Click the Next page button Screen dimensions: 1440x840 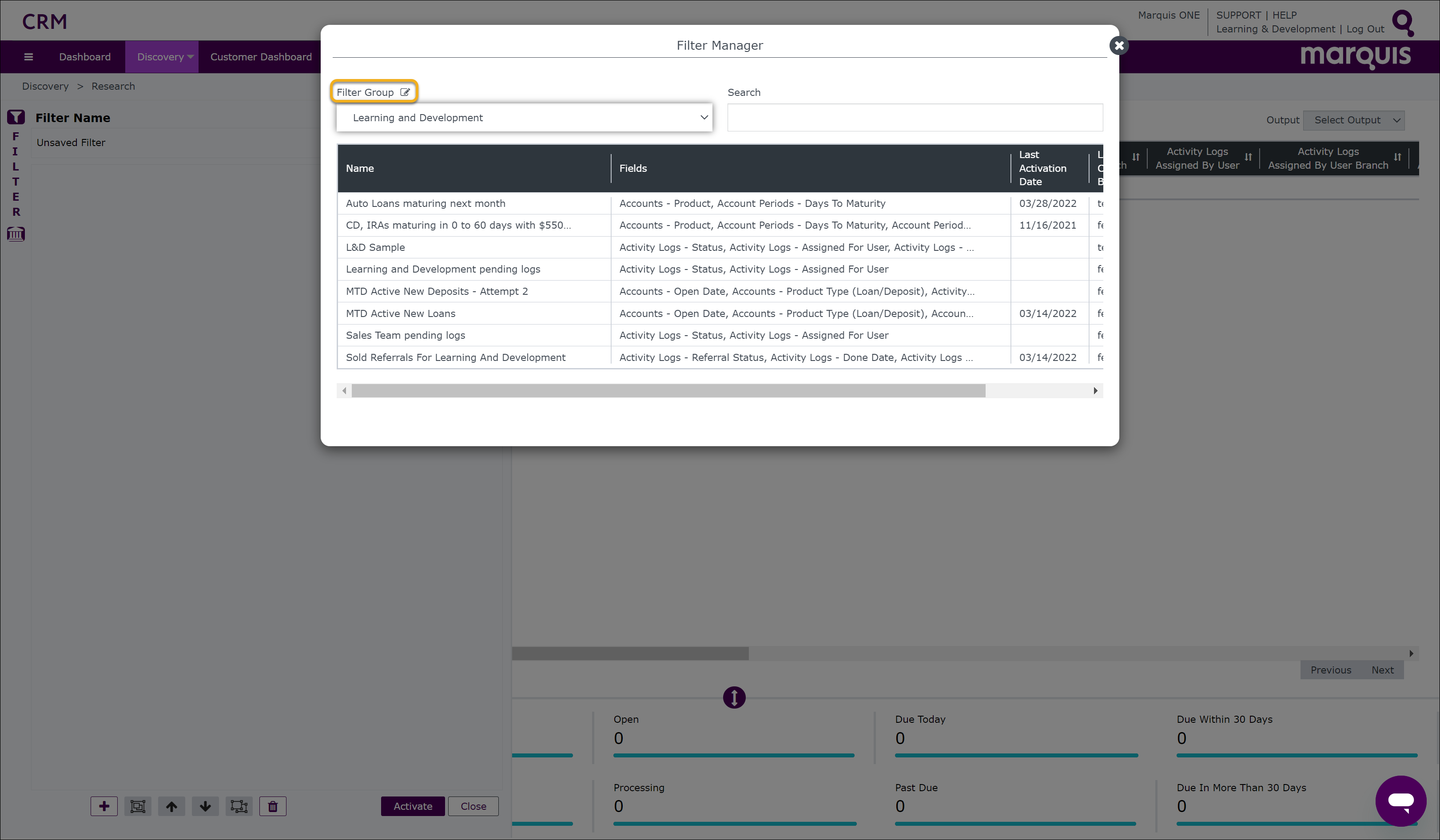click(1382, 670)
